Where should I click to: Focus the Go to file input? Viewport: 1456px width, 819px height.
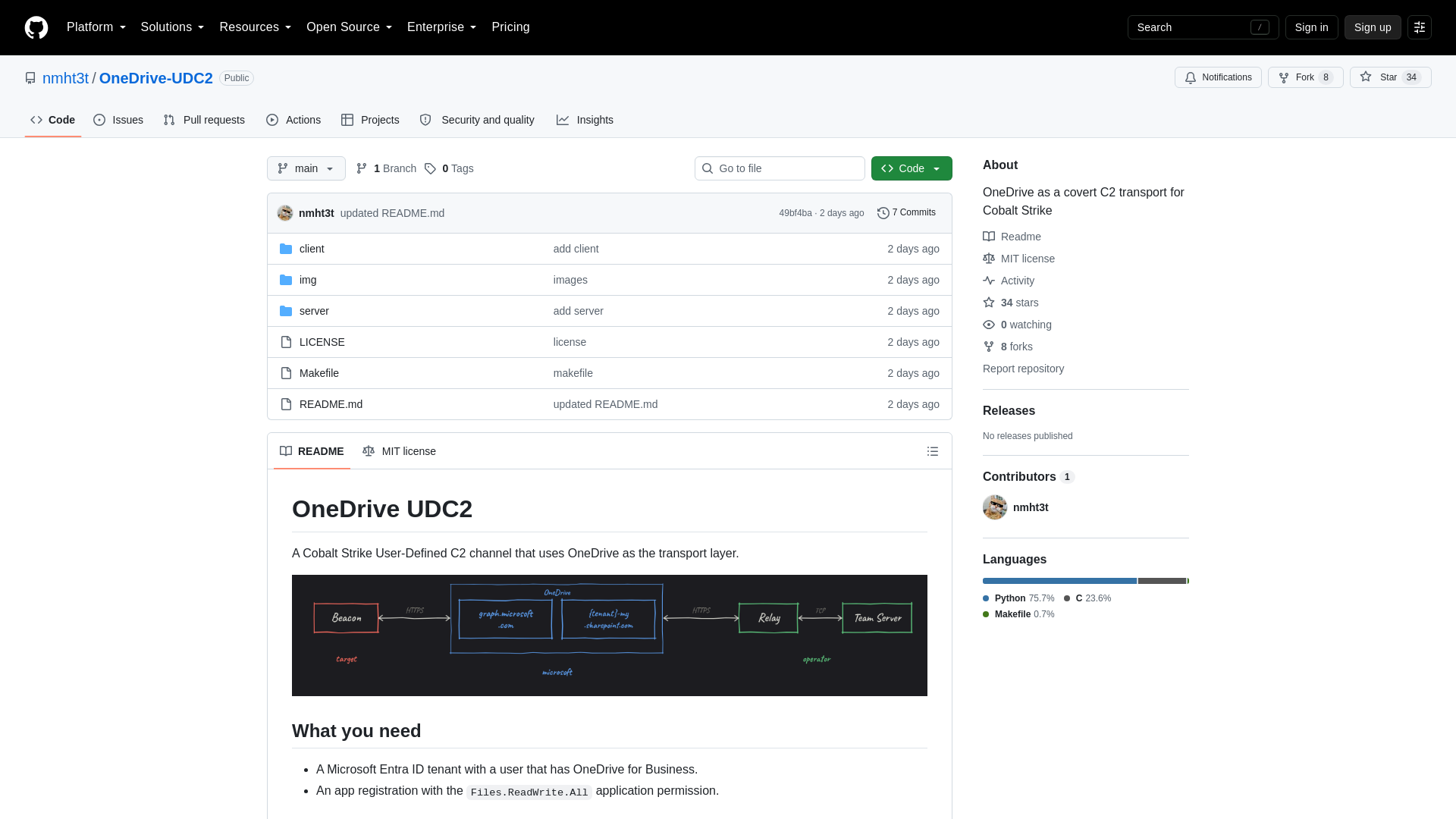pos(780,168)
